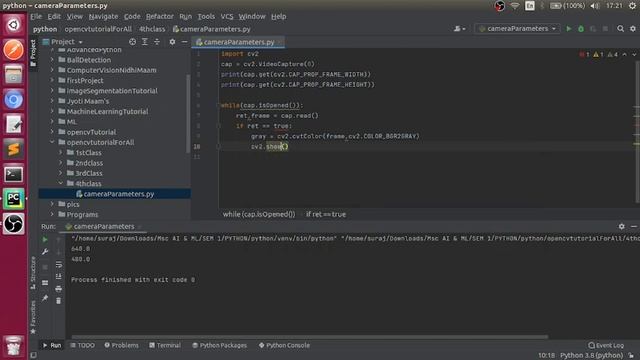Toggle soft-wrap in Run output
The width and height of the screenshot is (640, 360).
[58, 264]
